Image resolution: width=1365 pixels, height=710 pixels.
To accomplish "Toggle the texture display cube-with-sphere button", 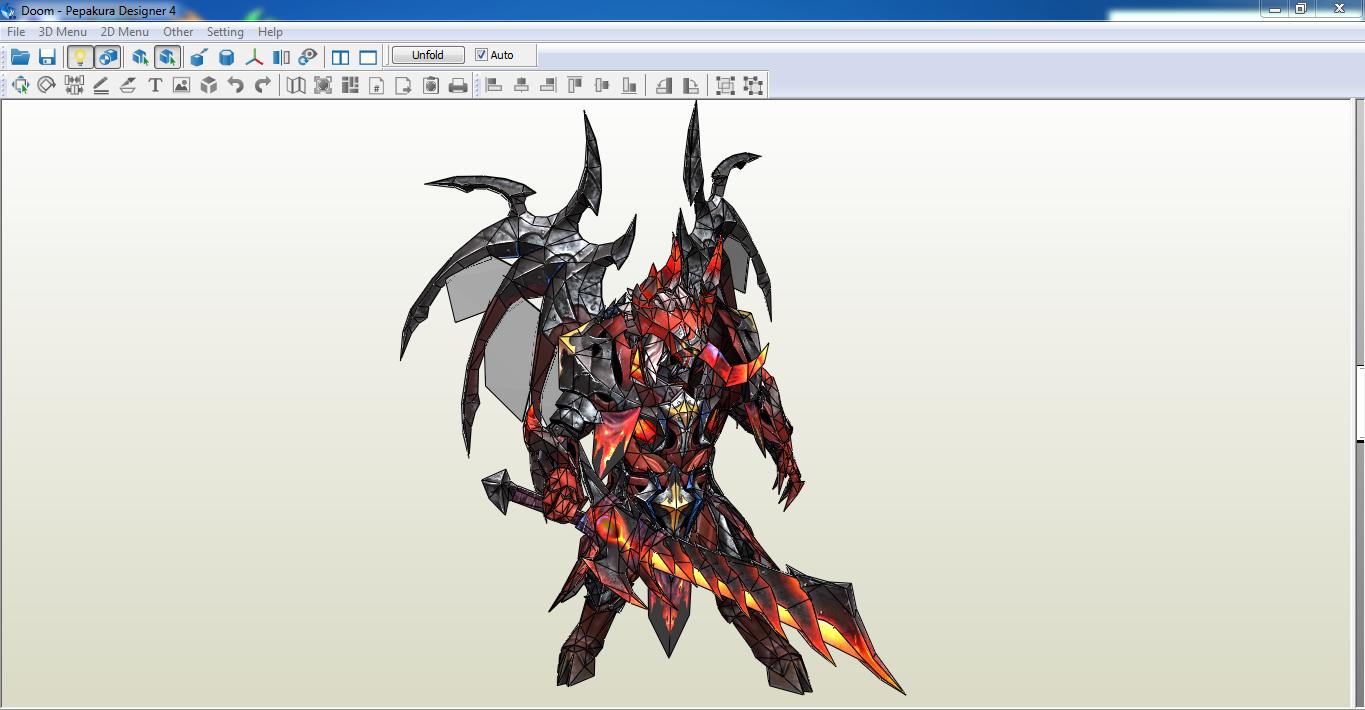I will click(x=108, y=57).
